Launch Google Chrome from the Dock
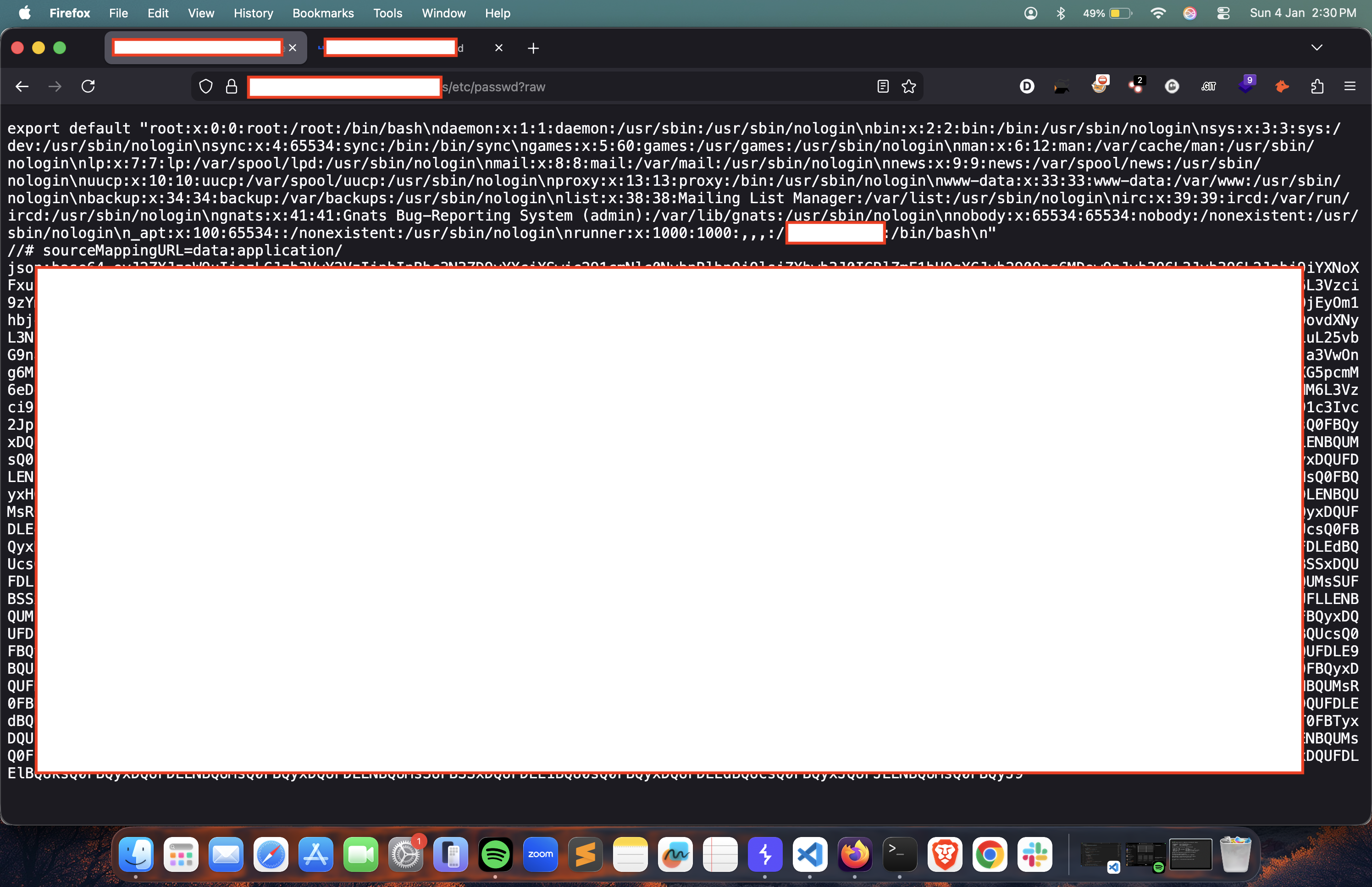Screen dimensions: 1372x887 989,854
